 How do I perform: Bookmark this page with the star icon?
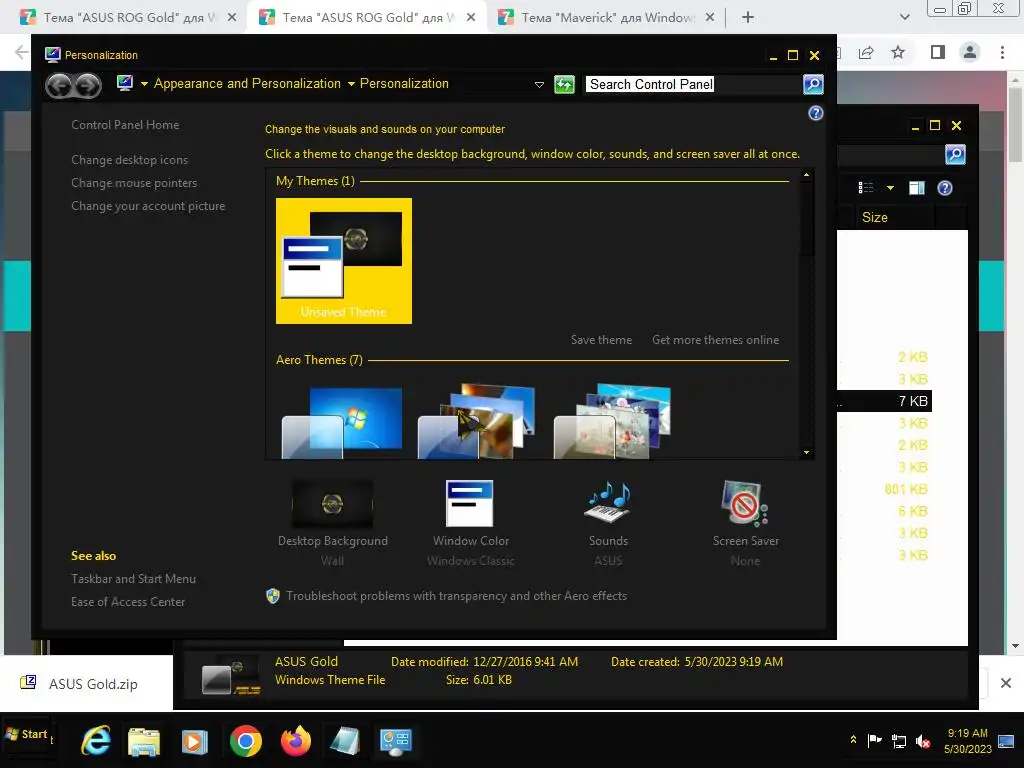click(898, 52)
